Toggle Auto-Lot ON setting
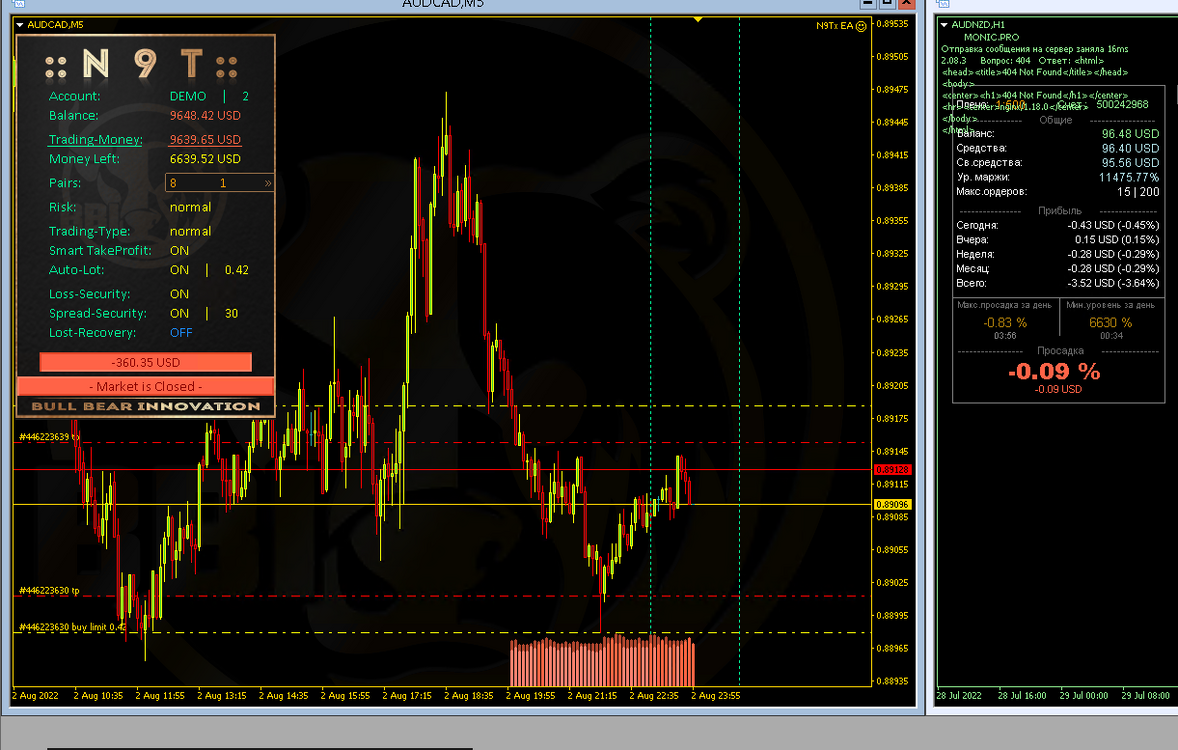This screenshot has width=1178, height=750. click(180, 270)
